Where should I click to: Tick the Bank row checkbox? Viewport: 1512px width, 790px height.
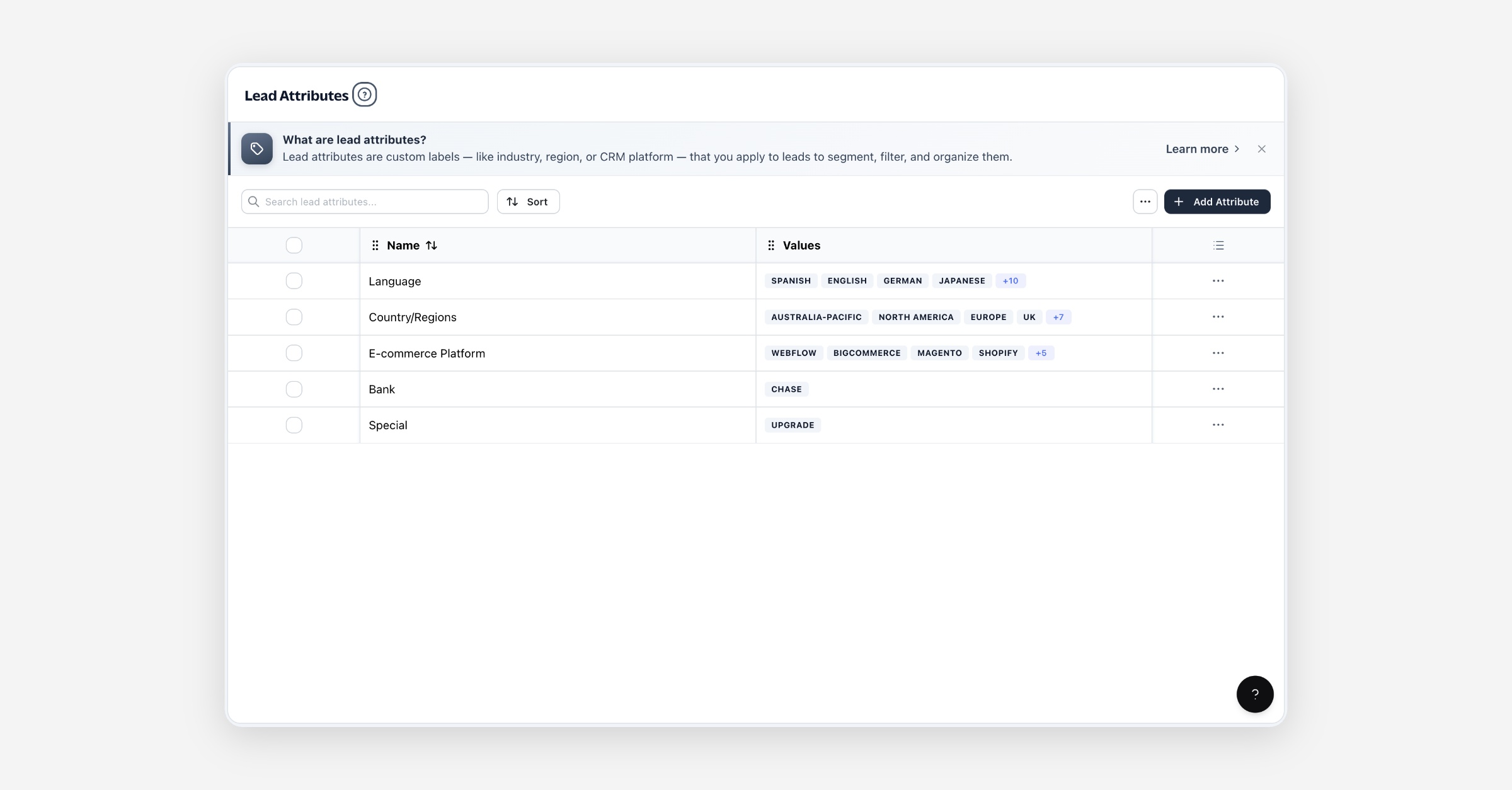pyautogui.click(x=294, y=389)
